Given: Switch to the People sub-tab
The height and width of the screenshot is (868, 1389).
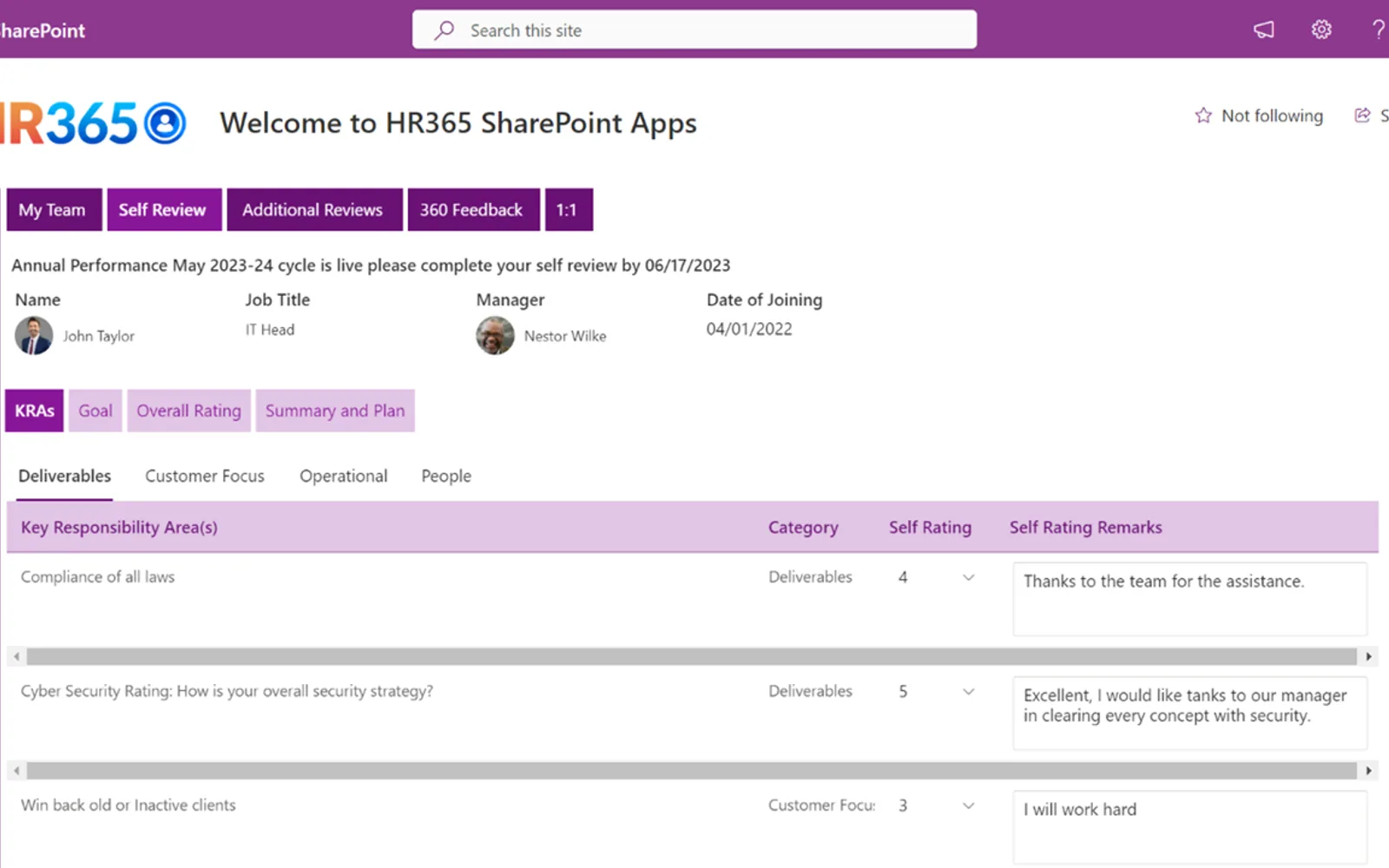Looking at the screenshot, I should click(x=446, y=477).
